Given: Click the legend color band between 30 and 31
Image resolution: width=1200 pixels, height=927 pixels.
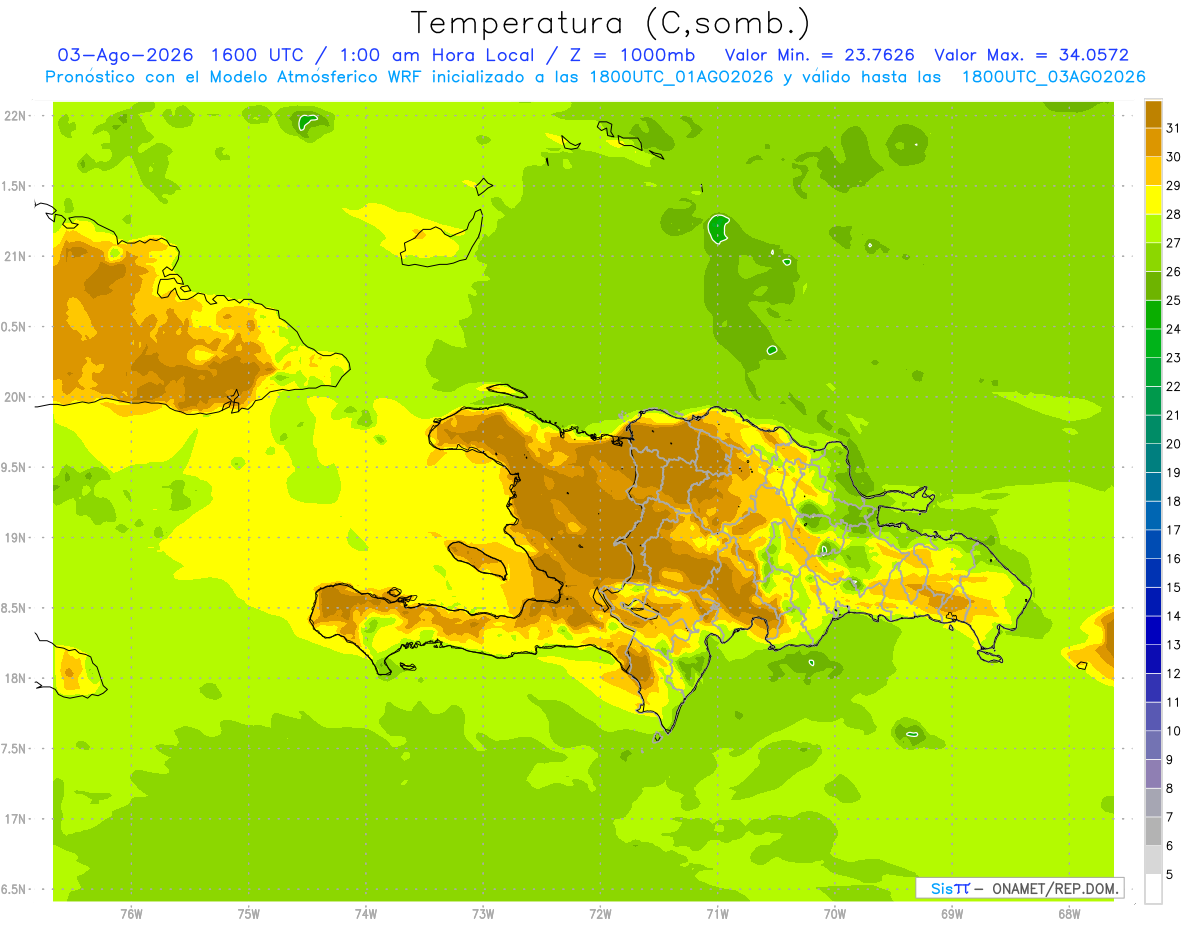Looking at the screenshot, I should click(1153, 143).
